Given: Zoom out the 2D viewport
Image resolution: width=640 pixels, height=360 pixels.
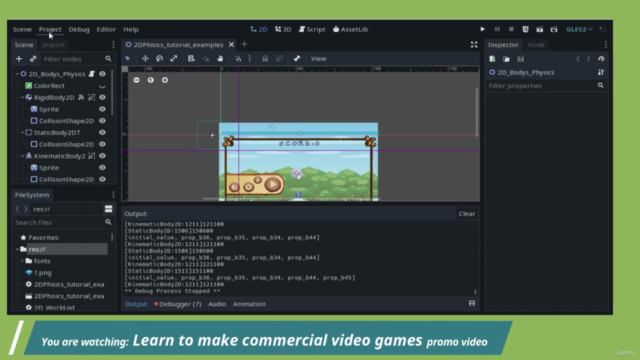Looking at the screenshot, I should coord(136,80).
